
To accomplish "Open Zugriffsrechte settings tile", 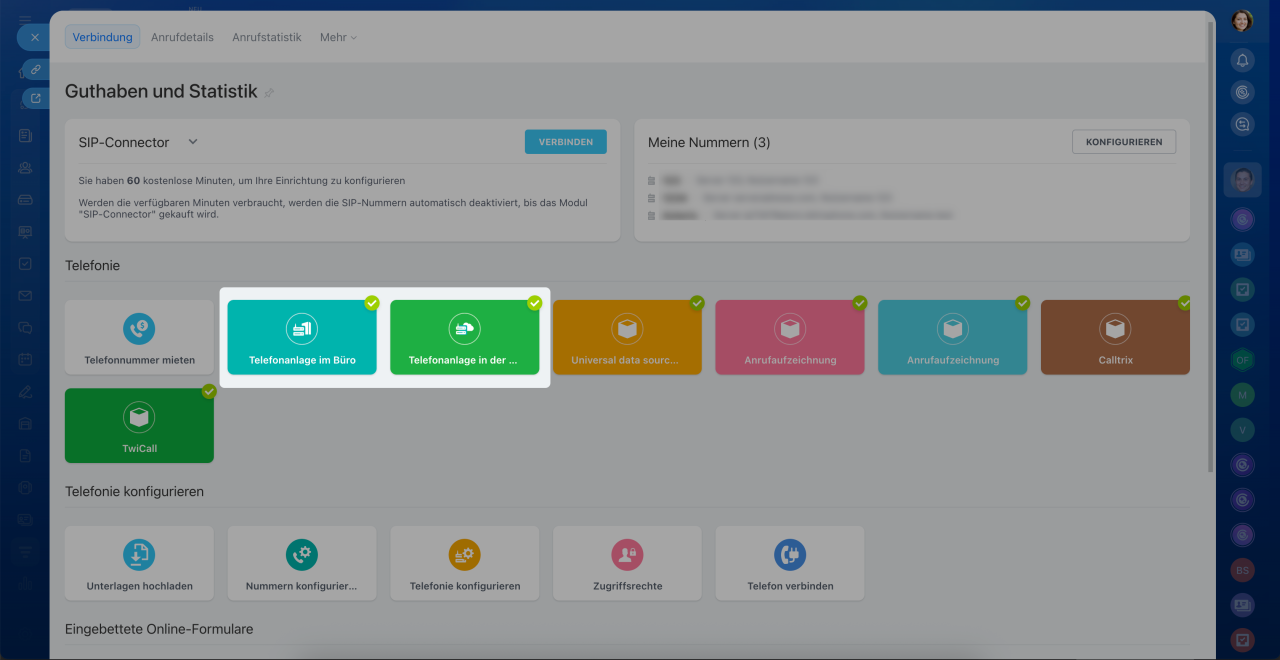I will [627, 564].
